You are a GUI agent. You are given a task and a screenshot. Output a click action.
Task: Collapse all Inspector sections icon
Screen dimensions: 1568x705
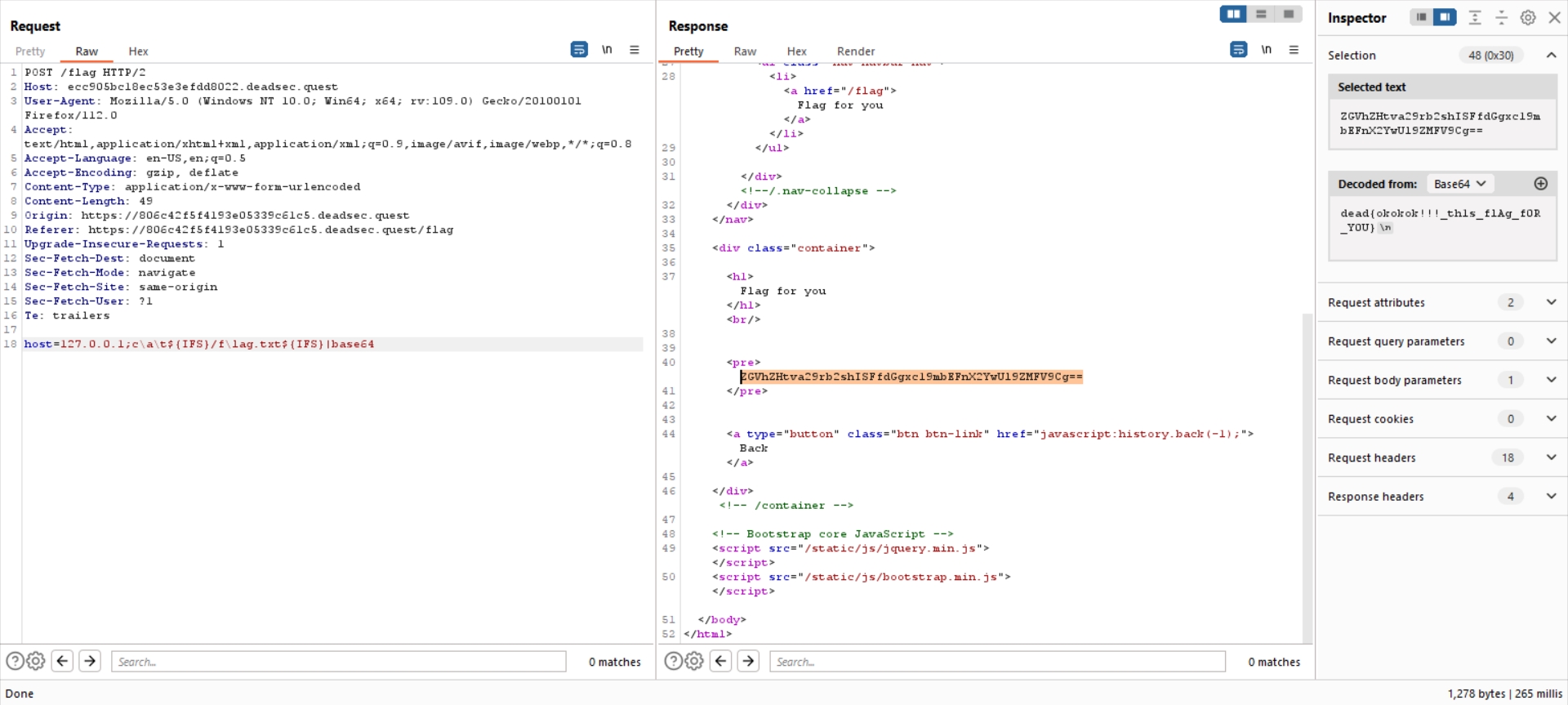pyautogui.click(x=1501, y=17)
